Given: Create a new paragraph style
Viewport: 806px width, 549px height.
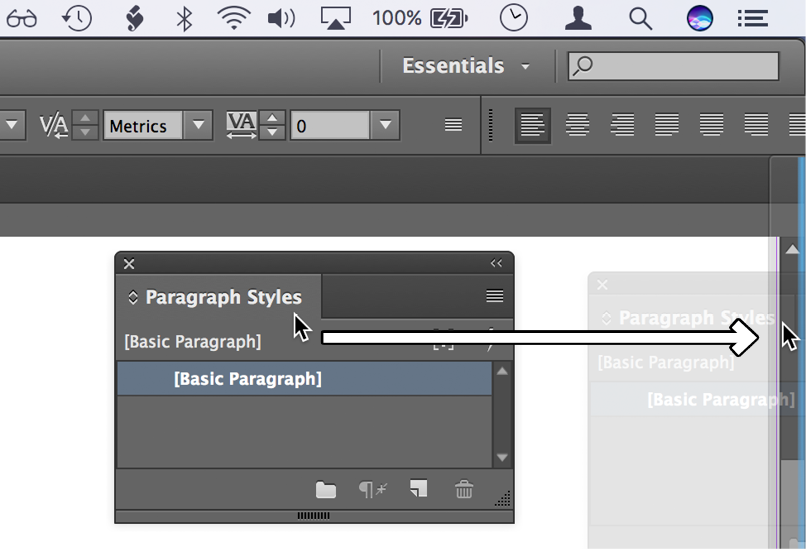Looking at the screenshot, I should [x=418, y=489].
